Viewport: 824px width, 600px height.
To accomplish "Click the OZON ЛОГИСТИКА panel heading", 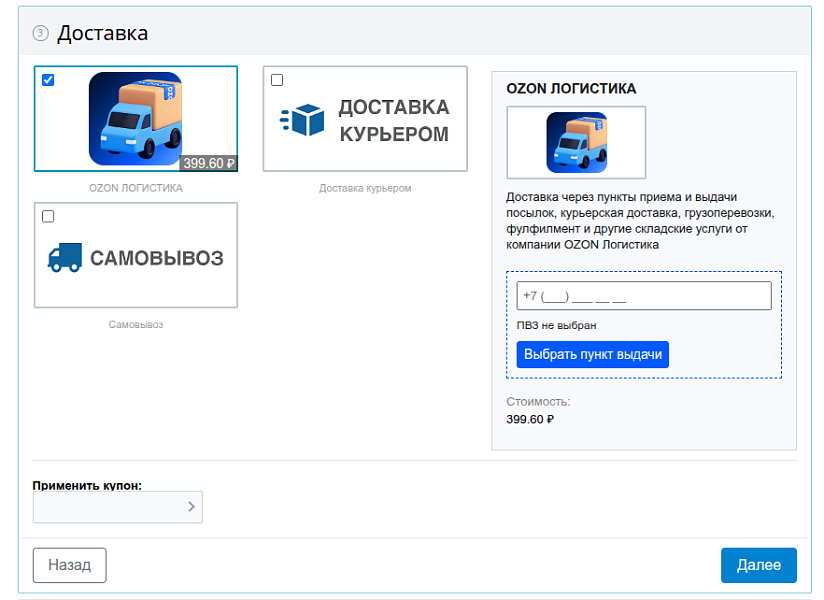I will point(571,88).
